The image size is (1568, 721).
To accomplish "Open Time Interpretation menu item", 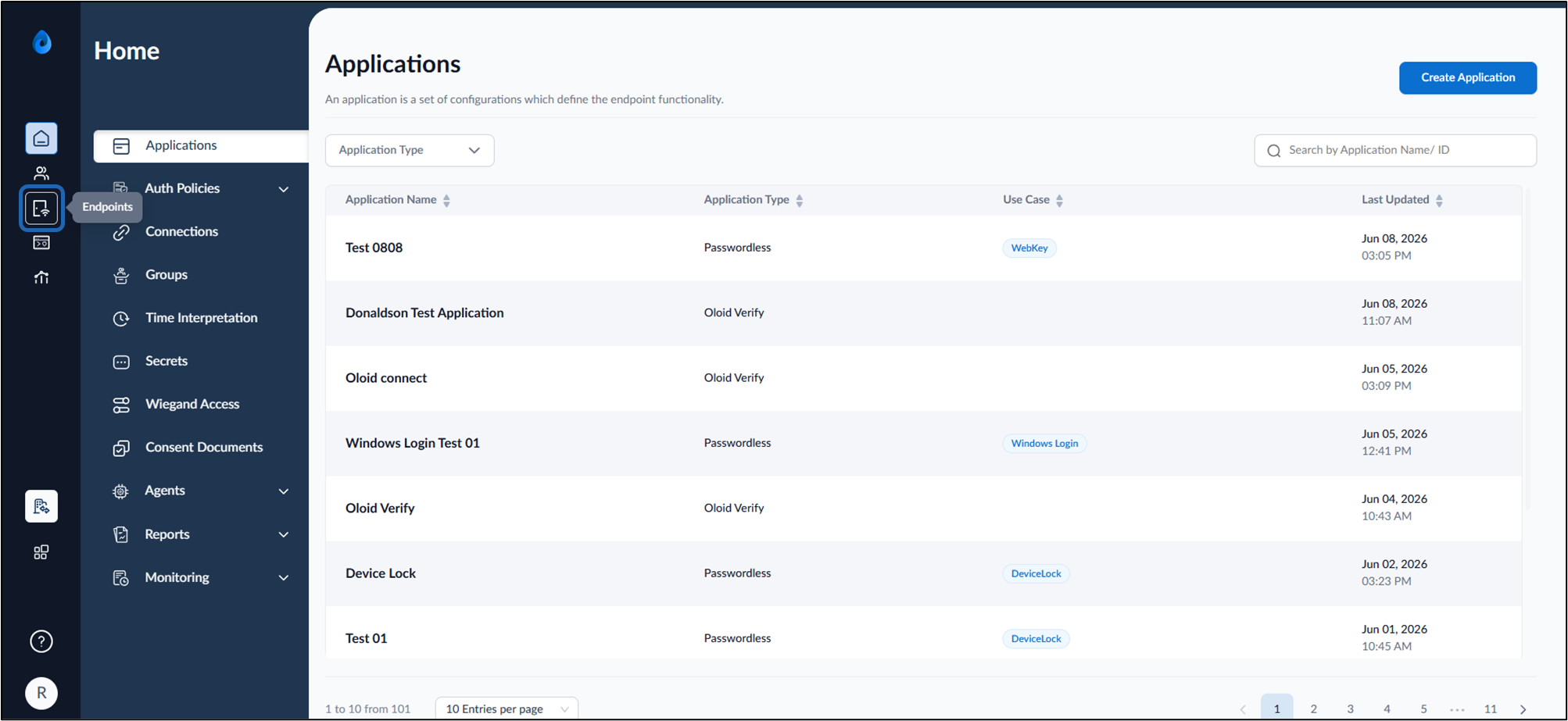I will 201,318.
